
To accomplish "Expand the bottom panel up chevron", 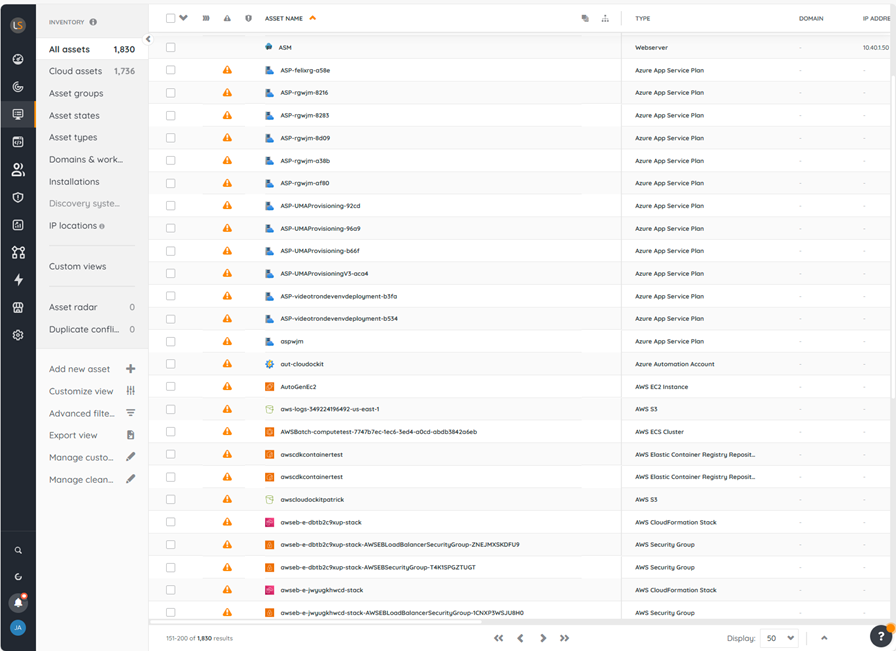I will (824, 638).
